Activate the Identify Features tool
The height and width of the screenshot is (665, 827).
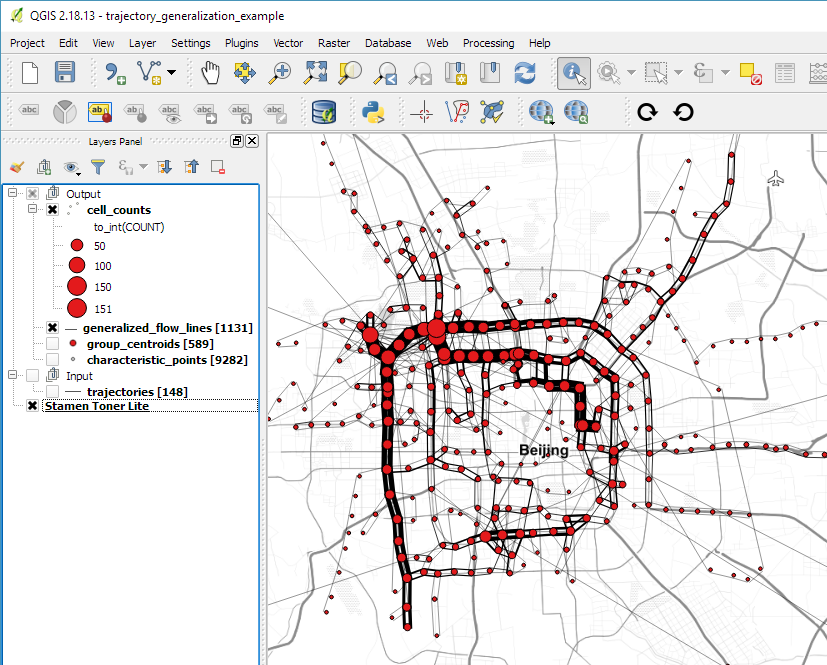pyautogui.click(x=573, y=72)
